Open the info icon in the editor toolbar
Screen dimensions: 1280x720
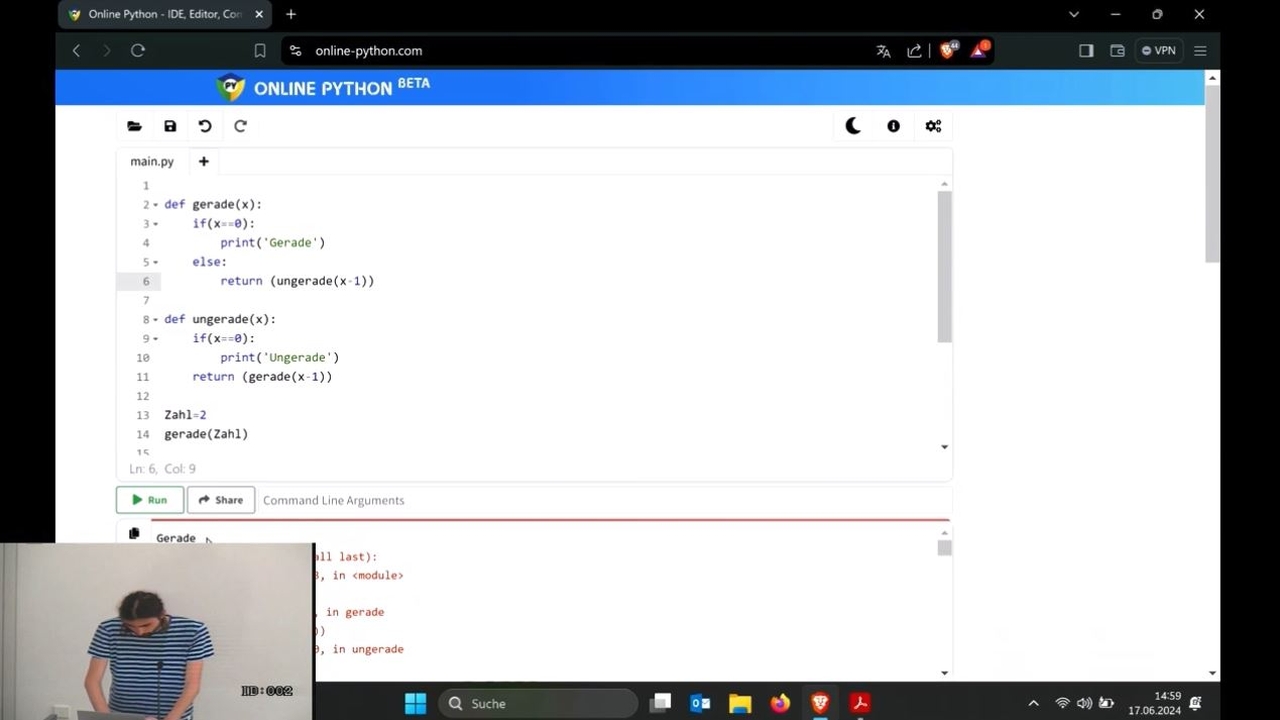[x=893, y=126]
